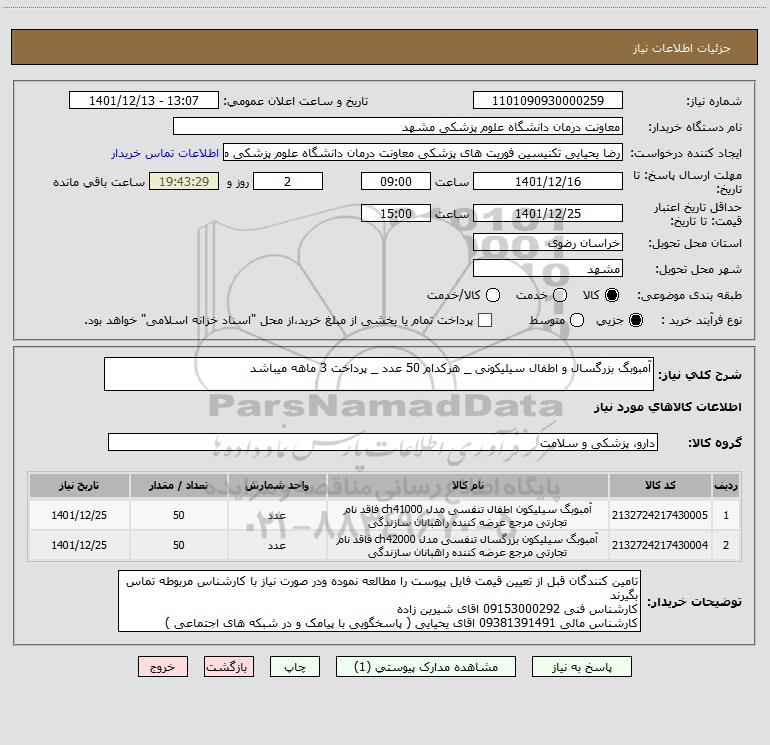Click the ردیف column header

726,485
